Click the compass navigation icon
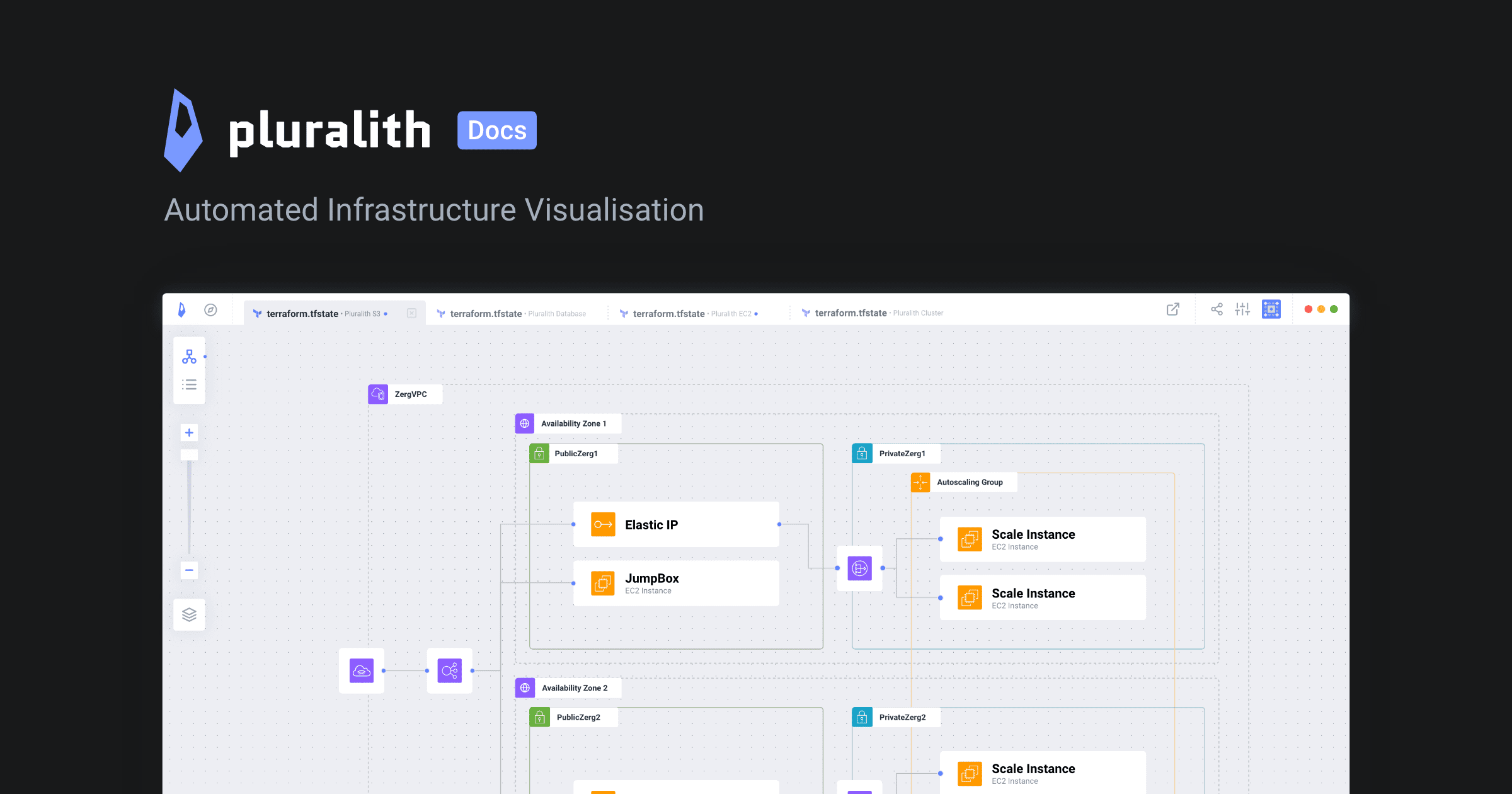This screenshot has height=794, width=1512. pos(211,309)
